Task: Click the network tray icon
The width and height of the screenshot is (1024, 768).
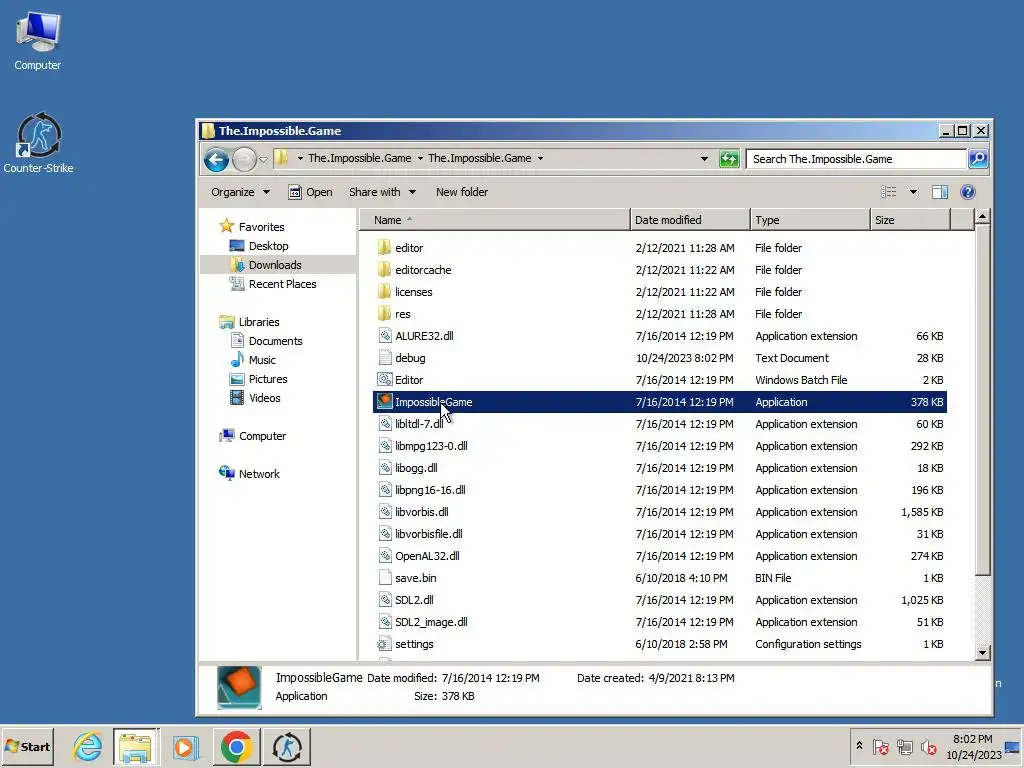Action: point(904,747)
